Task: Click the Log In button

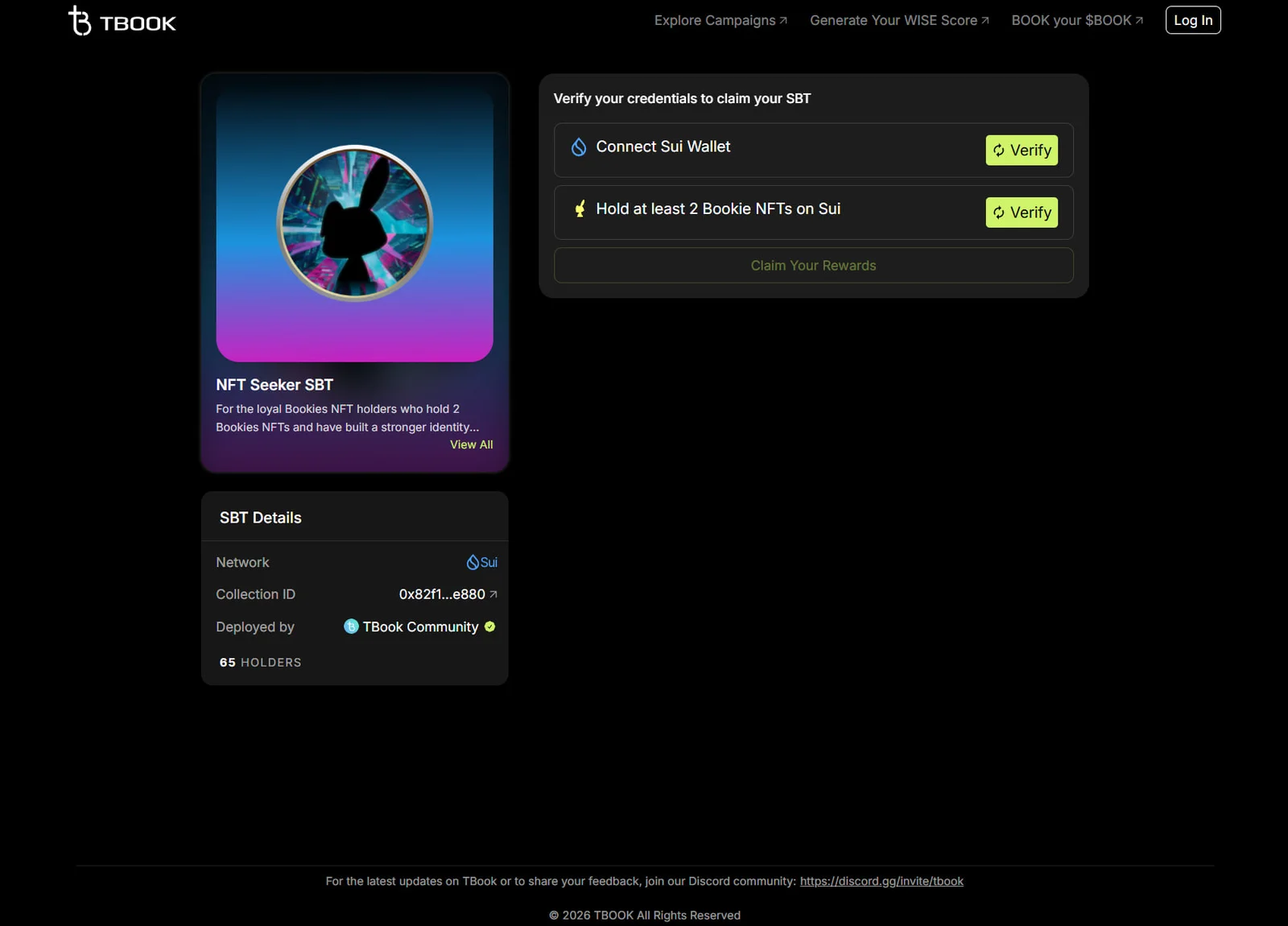Action: point(1193,20)
